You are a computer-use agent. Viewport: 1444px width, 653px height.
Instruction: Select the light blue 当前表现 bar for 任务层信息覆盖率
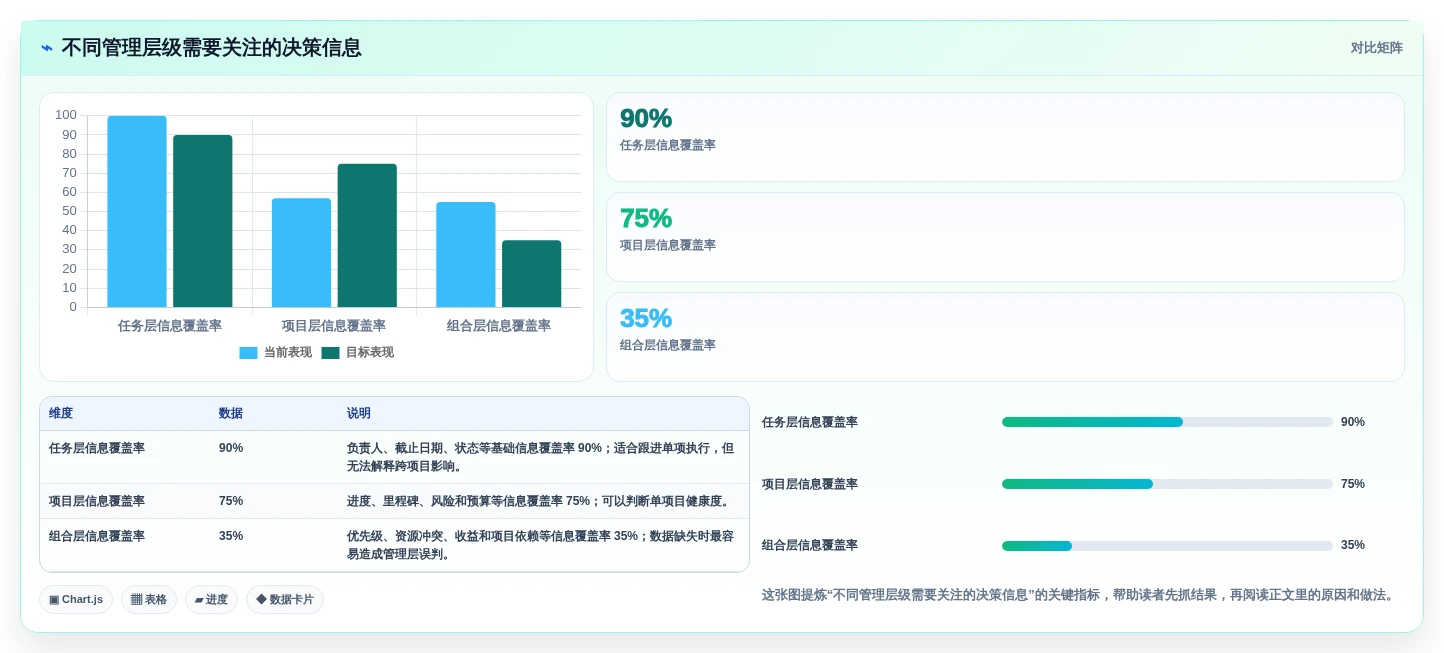click(x=137, y=211)
